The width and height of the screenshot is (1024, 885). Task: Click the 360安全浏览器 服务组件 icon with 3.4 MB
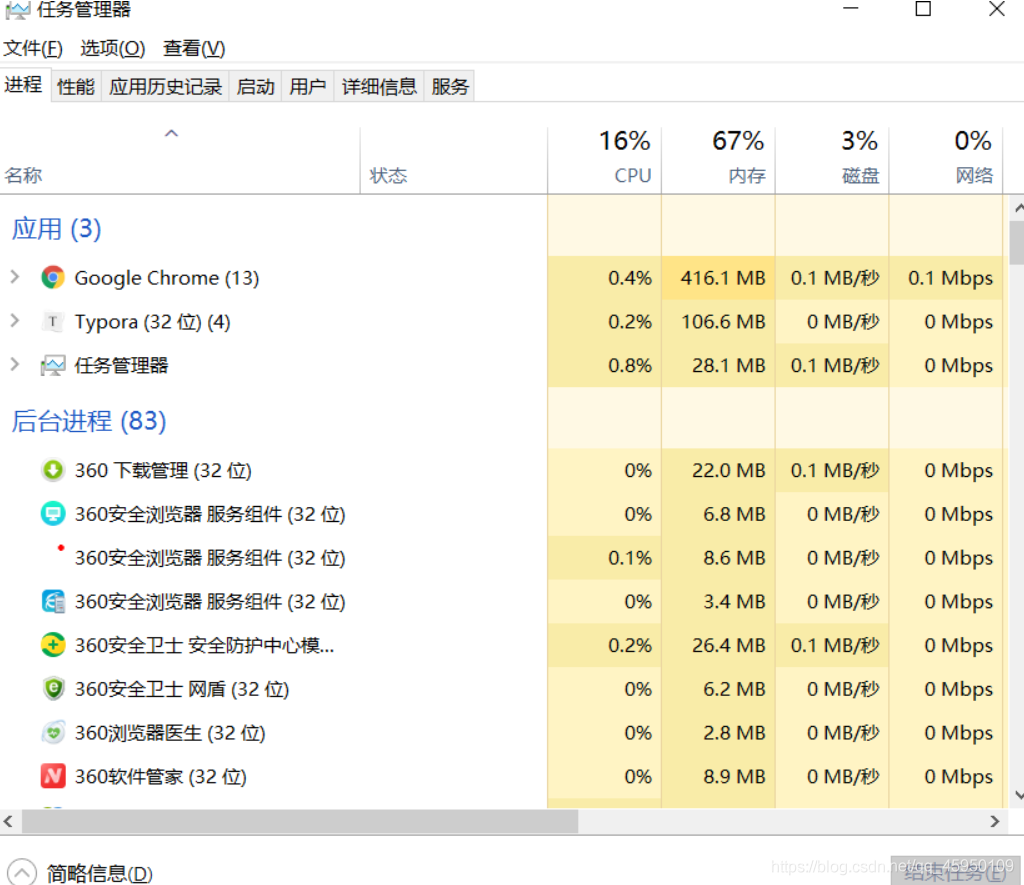53,602
